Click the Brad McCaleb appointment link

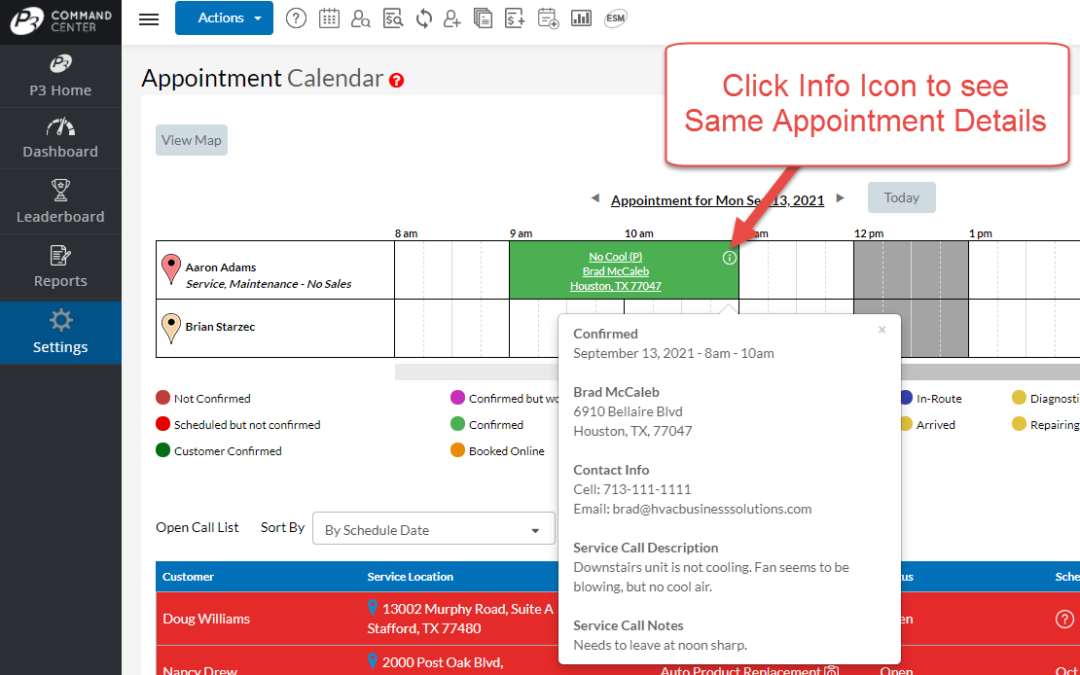(x=615, y=271)
